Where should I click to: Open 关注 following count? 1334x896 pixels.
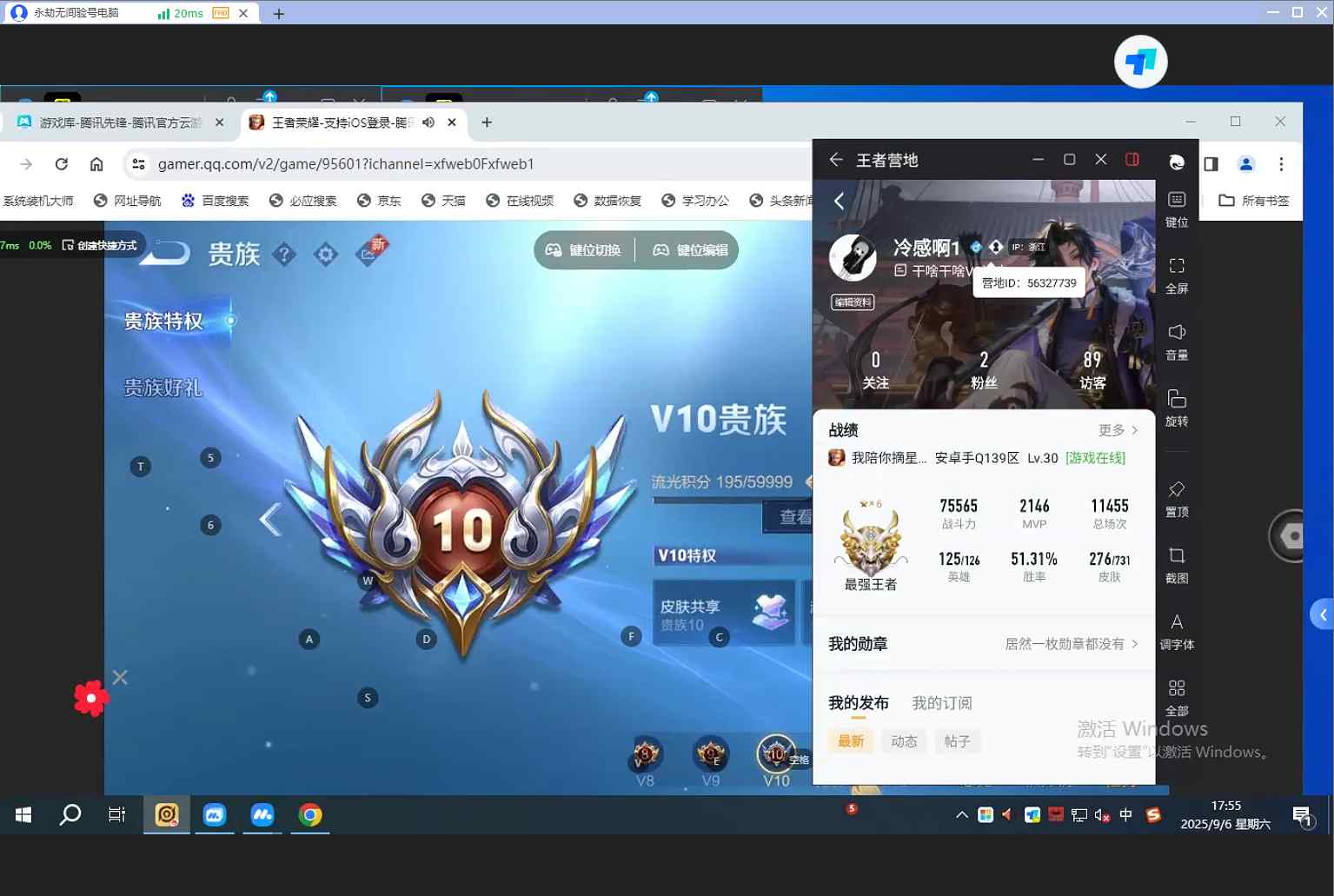pos(876,370)
